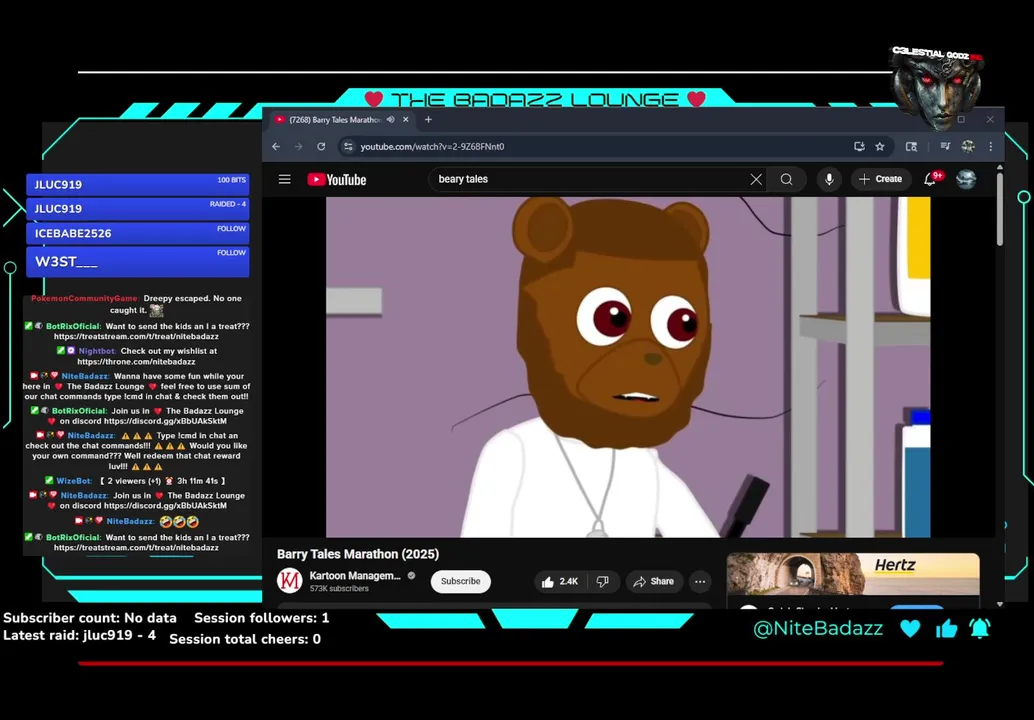Bookmark this page with the star
1034x720 pixels.
tap(880, 146)
